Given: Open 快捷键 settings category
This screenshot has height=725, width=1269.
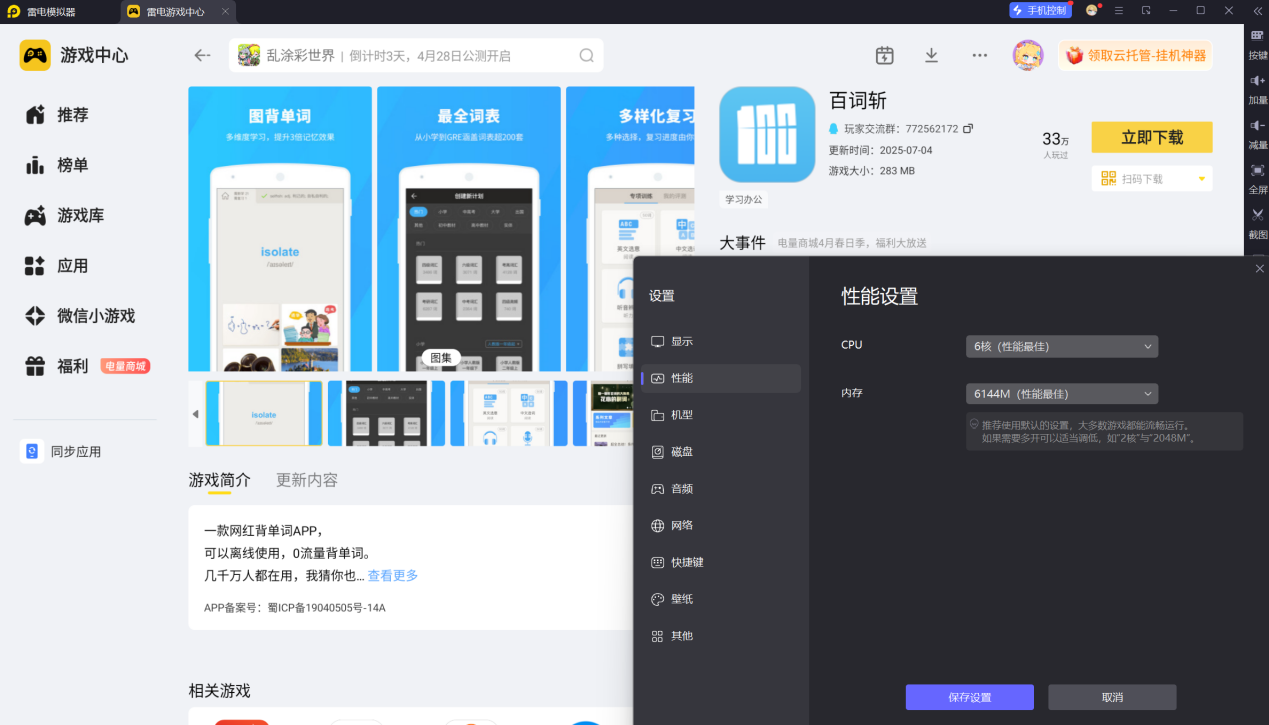Looking at the screenshot, I should [x=720, y=562].
